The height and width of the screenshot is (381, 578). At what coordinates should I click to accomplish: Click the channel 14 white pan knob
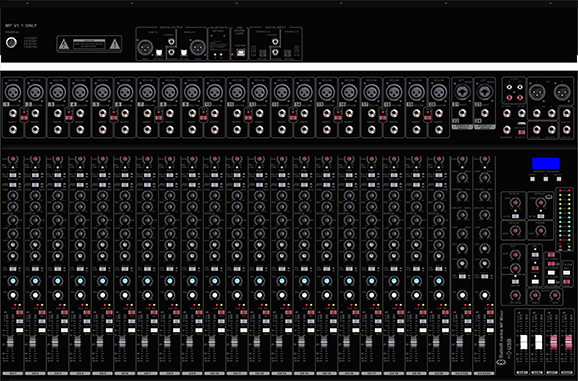[x=304, y=295]
